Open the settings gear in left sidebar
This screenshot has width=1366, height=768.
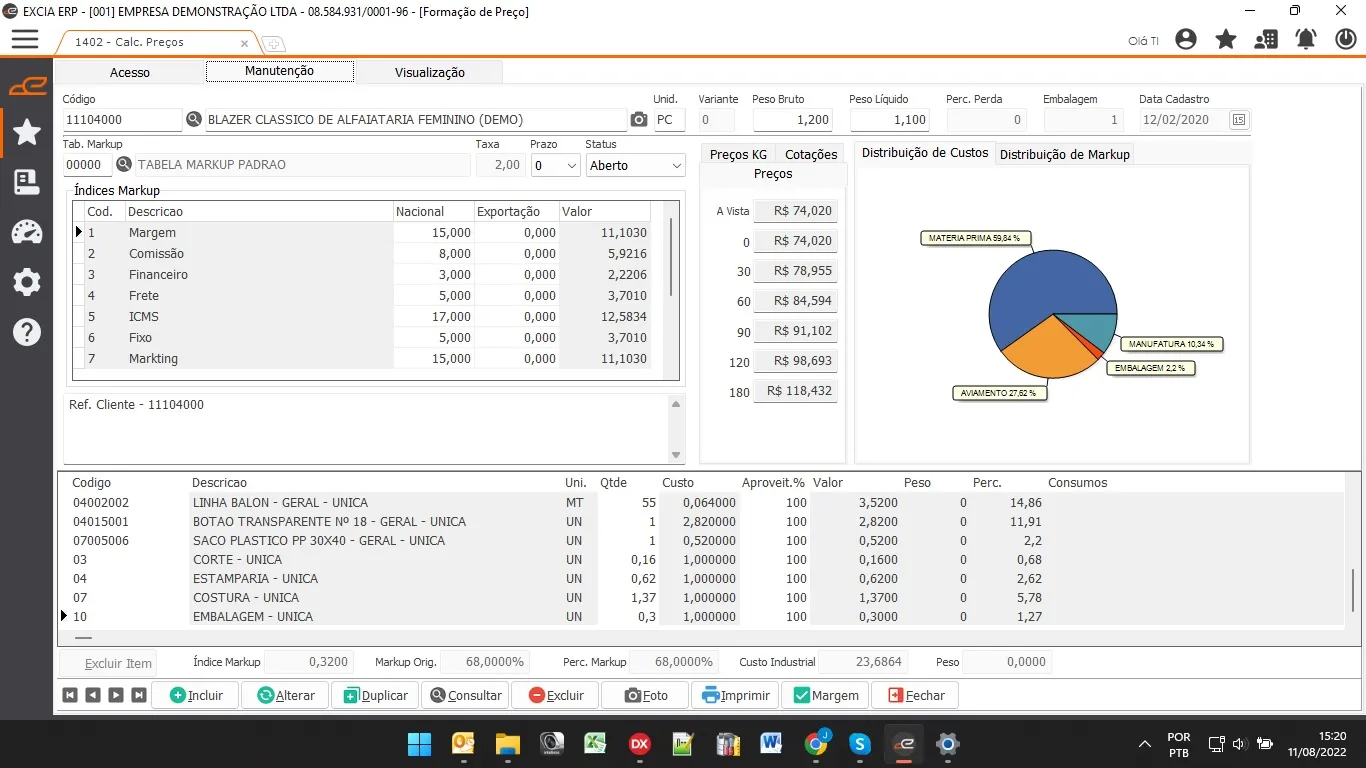click(x=27, y=282)
